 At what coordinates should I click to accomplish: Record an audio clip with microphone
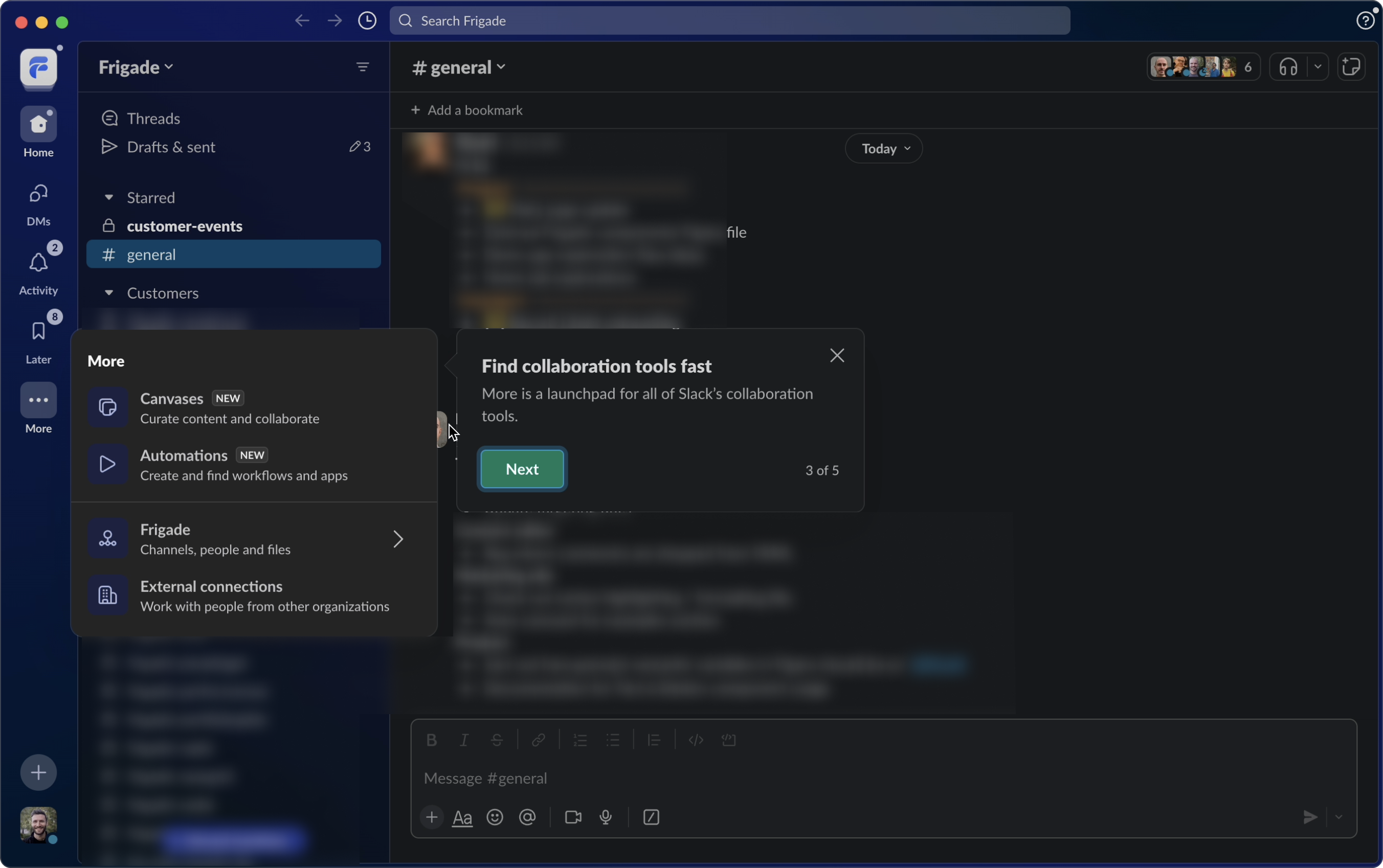pos(606,817)
